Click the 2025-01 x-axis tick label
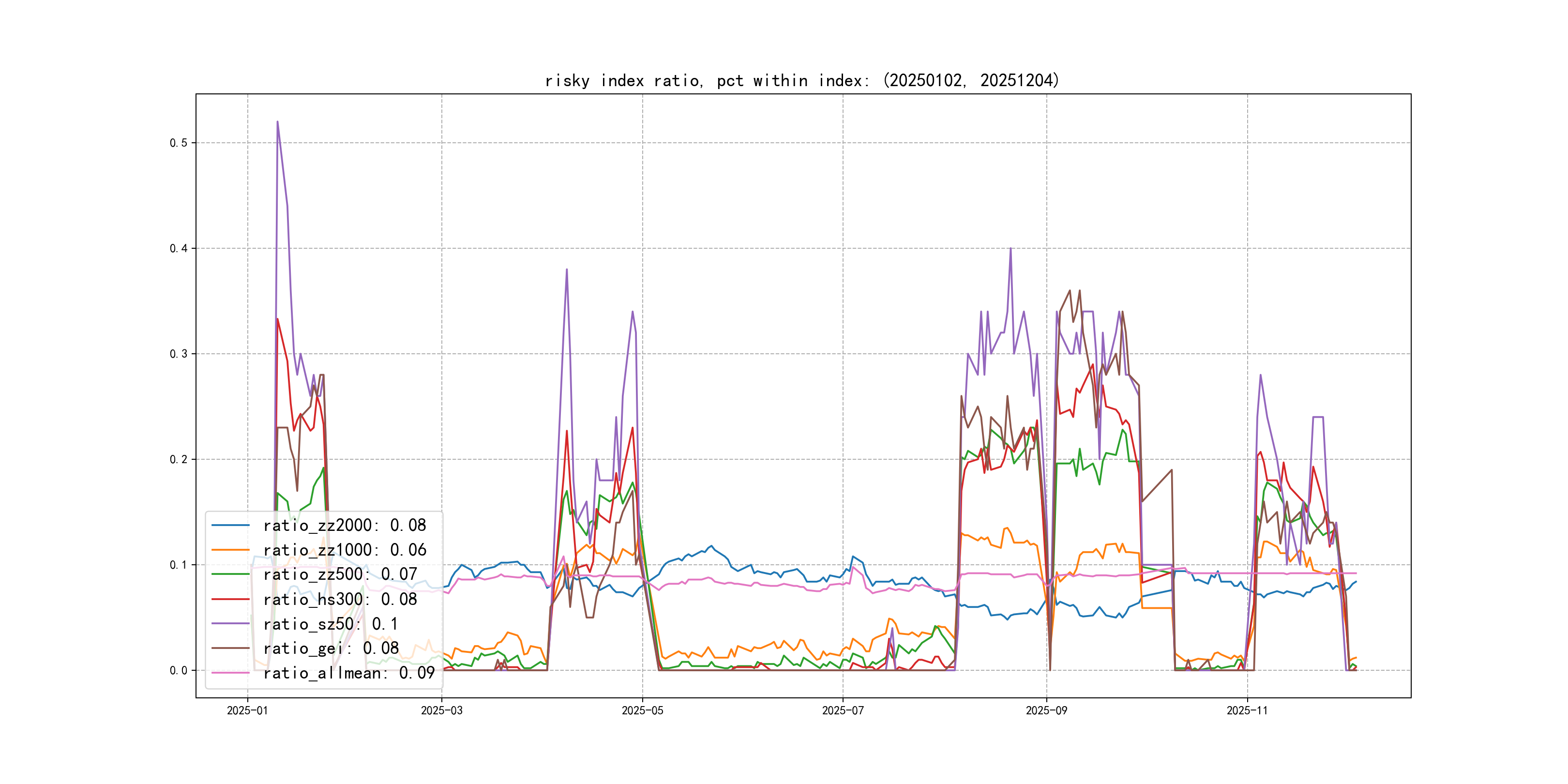The image size is (1568, 784). click(247, 710)
